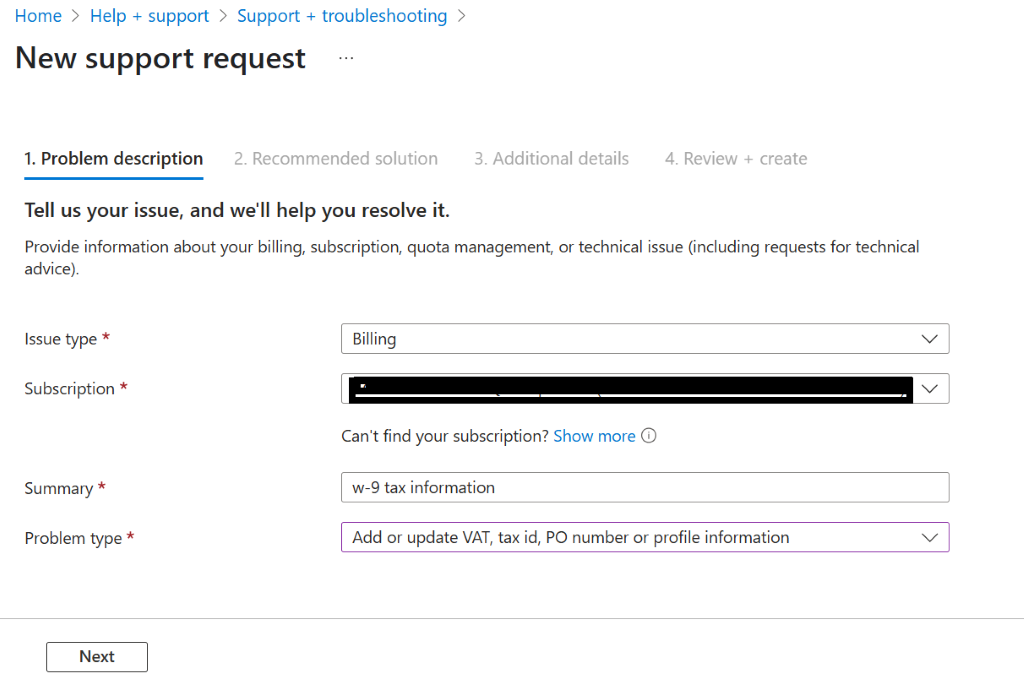Open the Review + create tab

(736, 159)
